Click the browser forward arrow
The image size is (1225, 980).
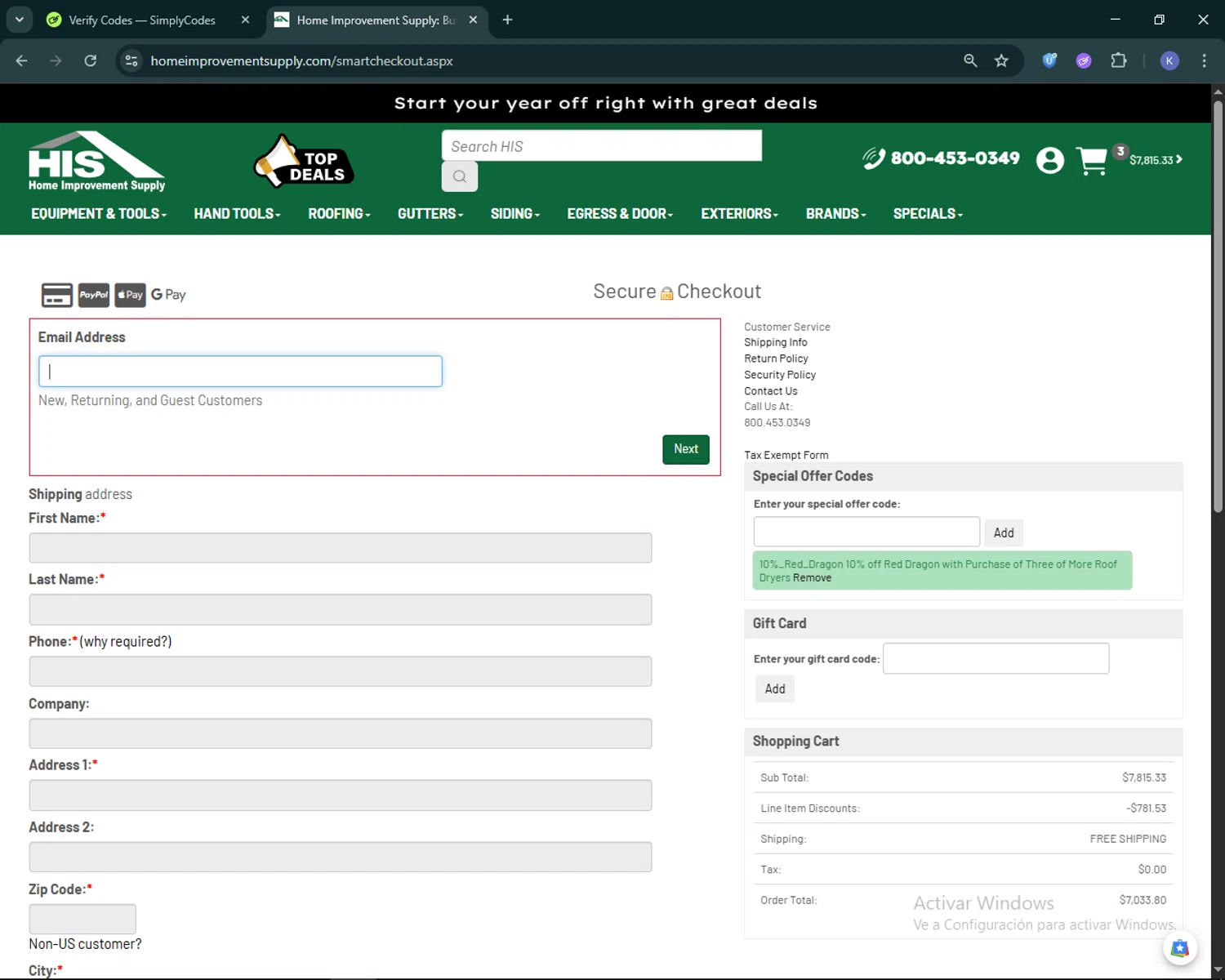click(x=56, y=60)
